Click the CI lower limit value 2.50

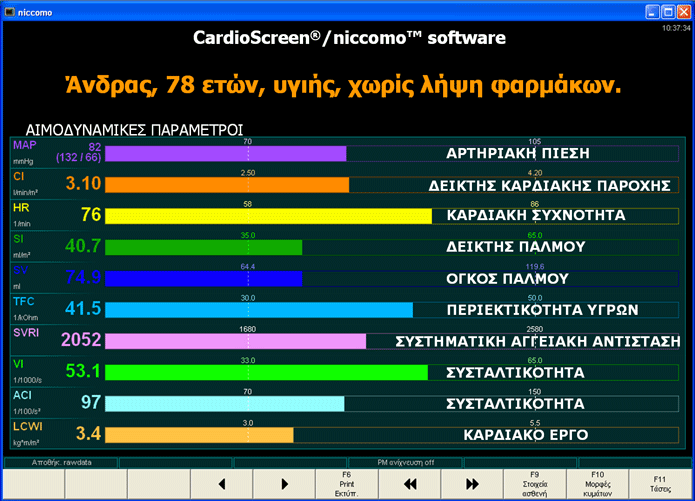pyautogui.click(x=248, y=173)
